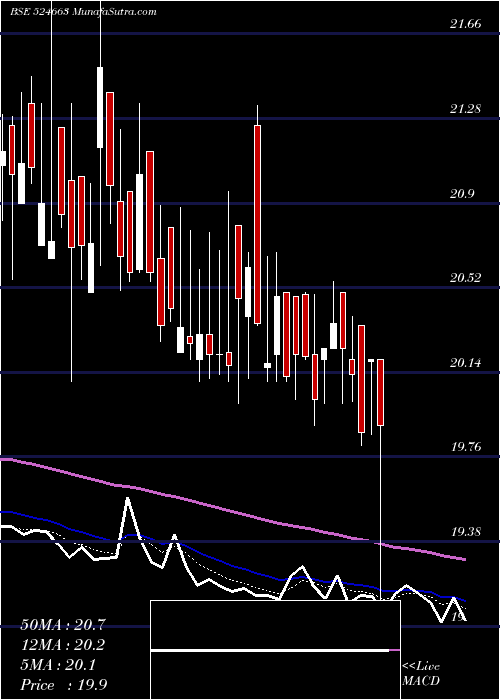This screenshot has width=500, height=700.
Task: Click the 21.66 price axis label
Action: tap(466, 24)
